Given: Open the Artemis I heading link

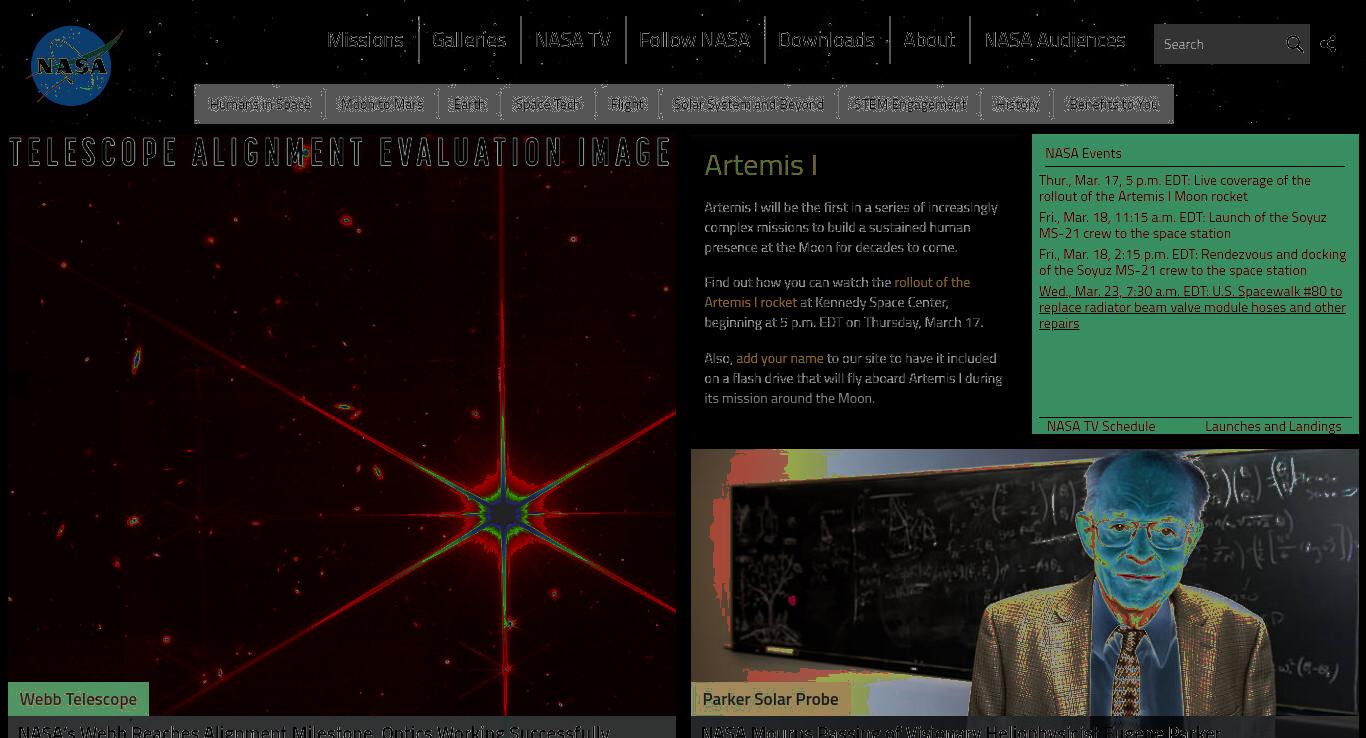Looking at the screenshot, I should click(x=761, y=165).
